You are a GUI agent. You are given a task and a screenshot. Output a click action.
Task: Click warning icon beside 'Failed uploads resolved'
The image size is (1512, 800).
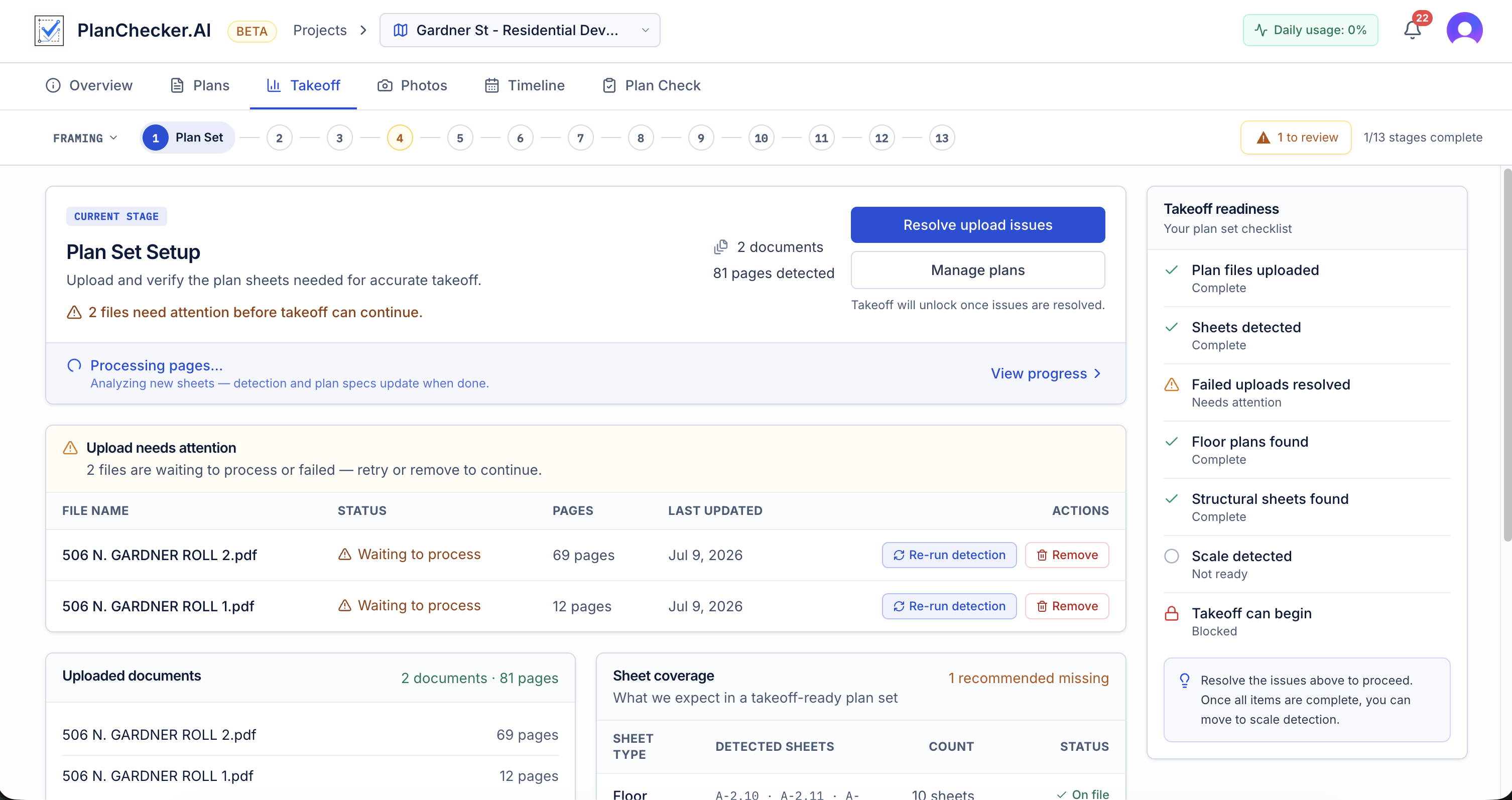[1171, 384]
